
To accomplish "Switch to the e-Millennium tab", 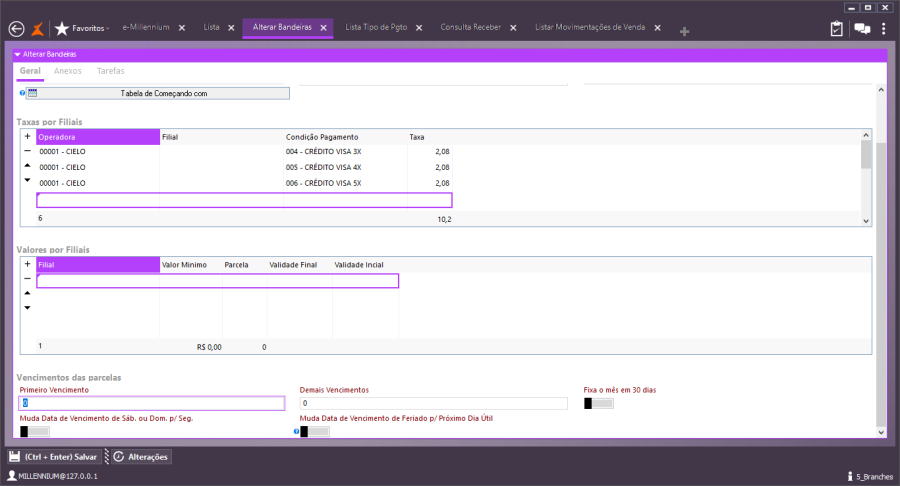I will pyautogui.click(x=146, y=27).
